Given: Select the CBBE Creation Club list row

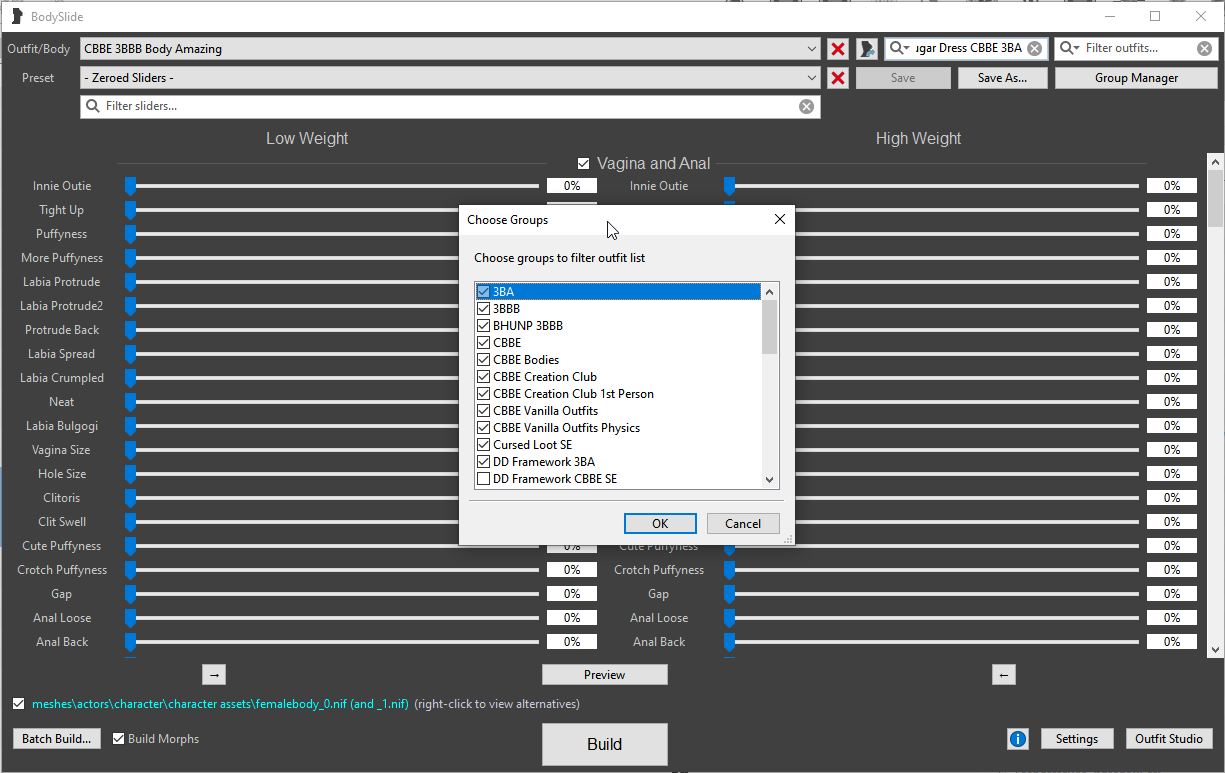Looking at the screenshot, I should tap(619, 377).
